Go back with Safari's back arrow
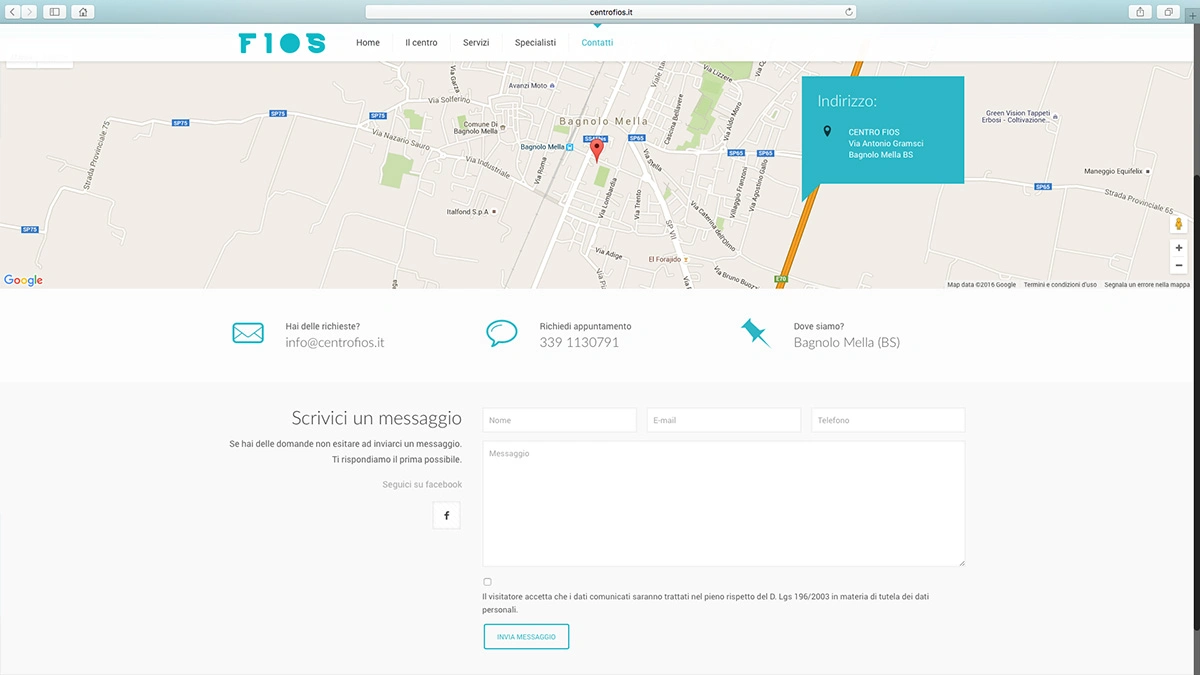This screenshot has height=675, width=1200. point(13,12)
